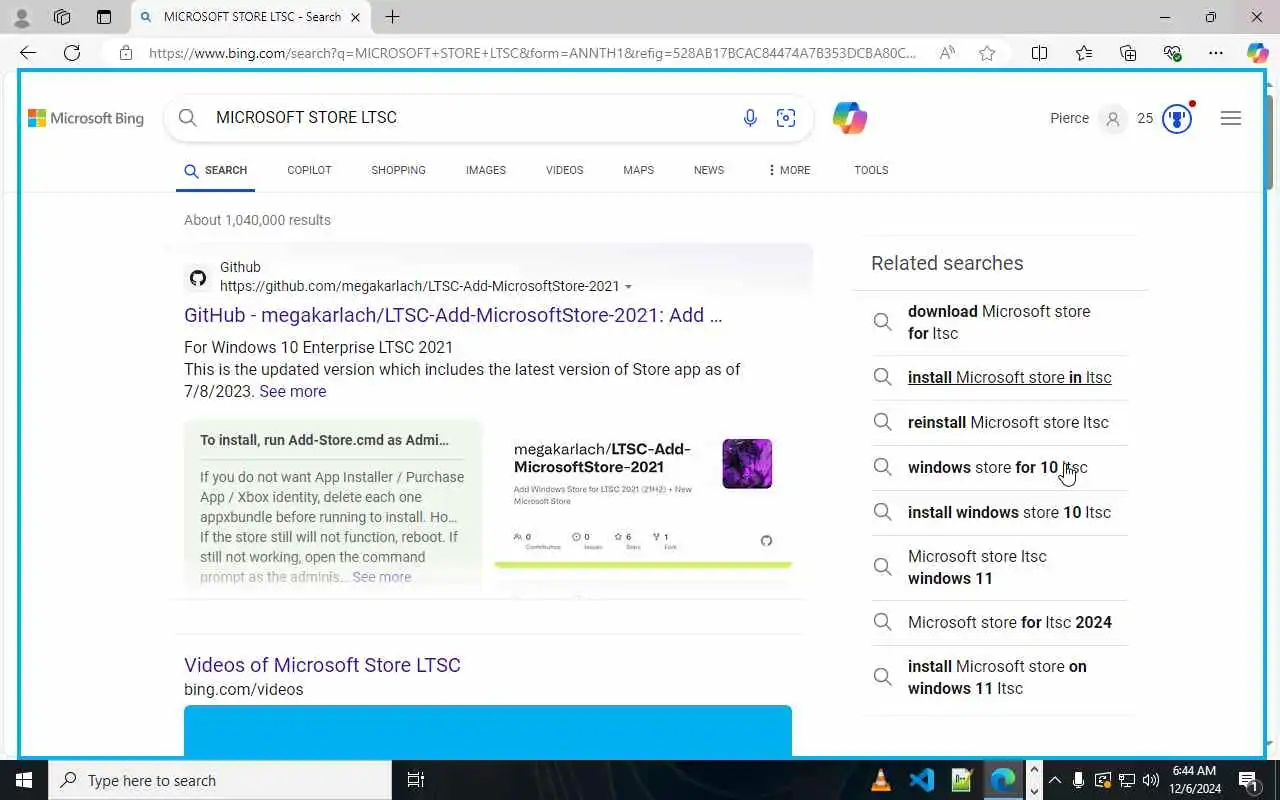The height and width of the screenshot is (800, 1280).
Task: Open the taskbar clock showing 6:44 AM
Action: coord(1194,780)
